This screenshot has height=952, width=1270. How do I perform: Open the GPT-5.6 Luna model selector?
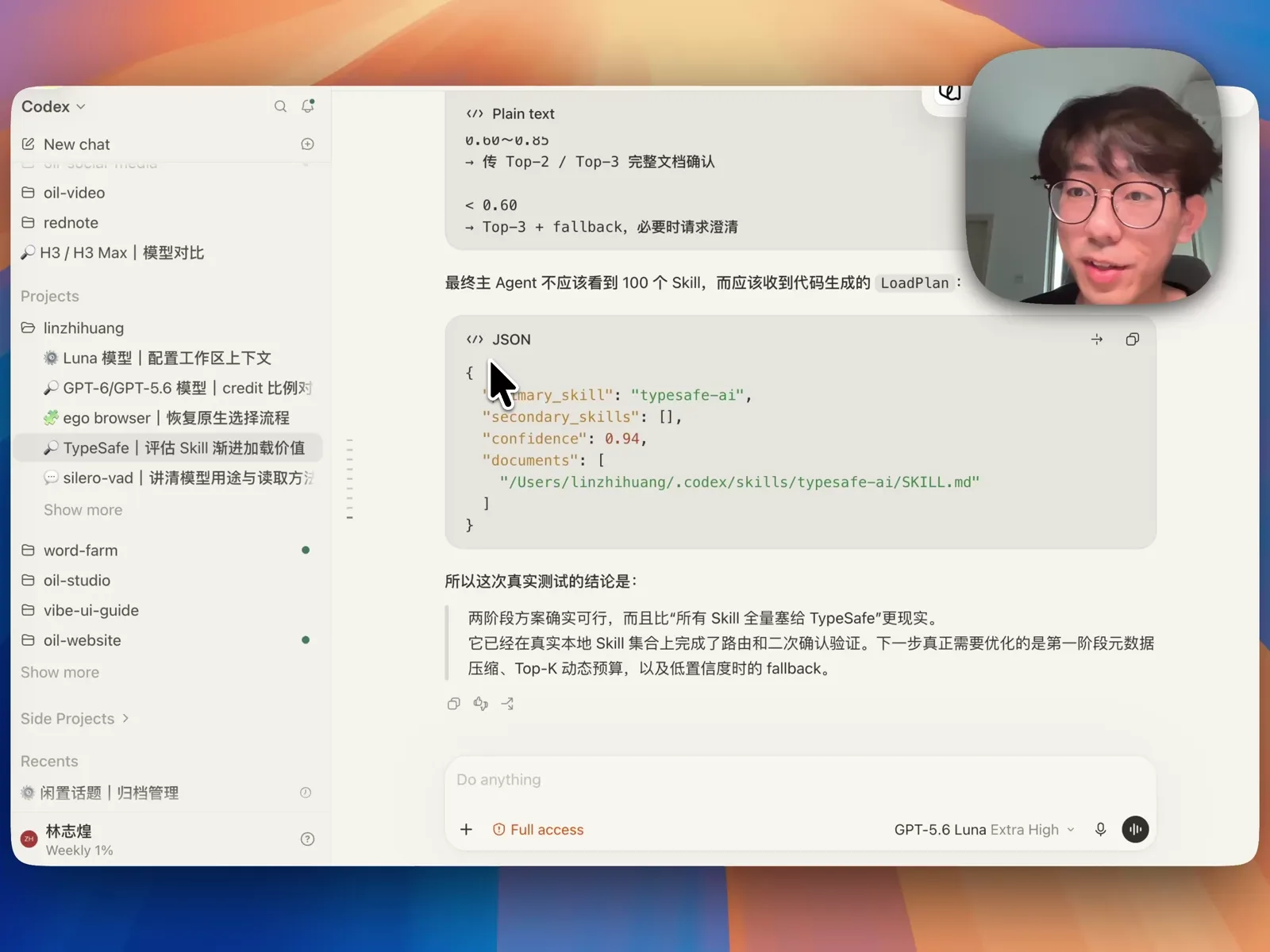point(984,829)
